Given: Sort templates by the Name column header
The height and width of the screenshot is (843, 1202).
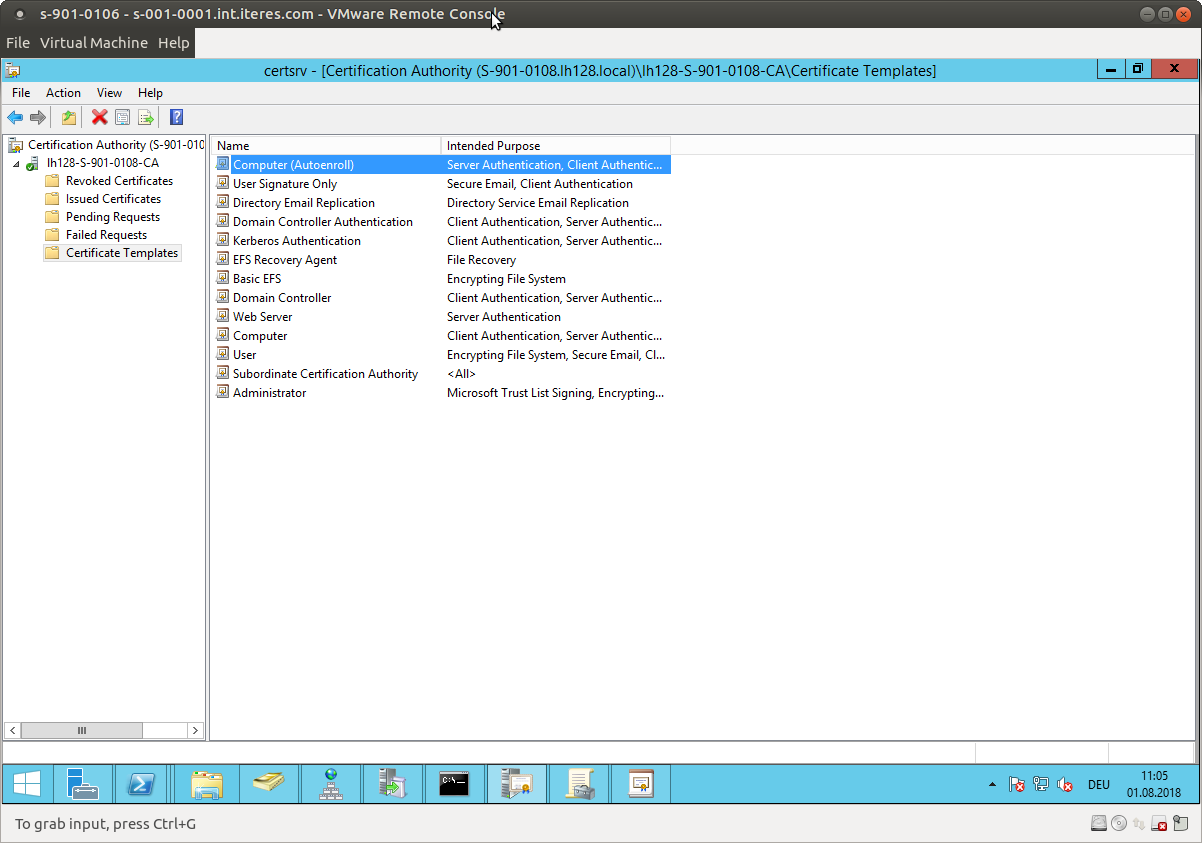Looking at the screenshot, I should coord(326,146).
